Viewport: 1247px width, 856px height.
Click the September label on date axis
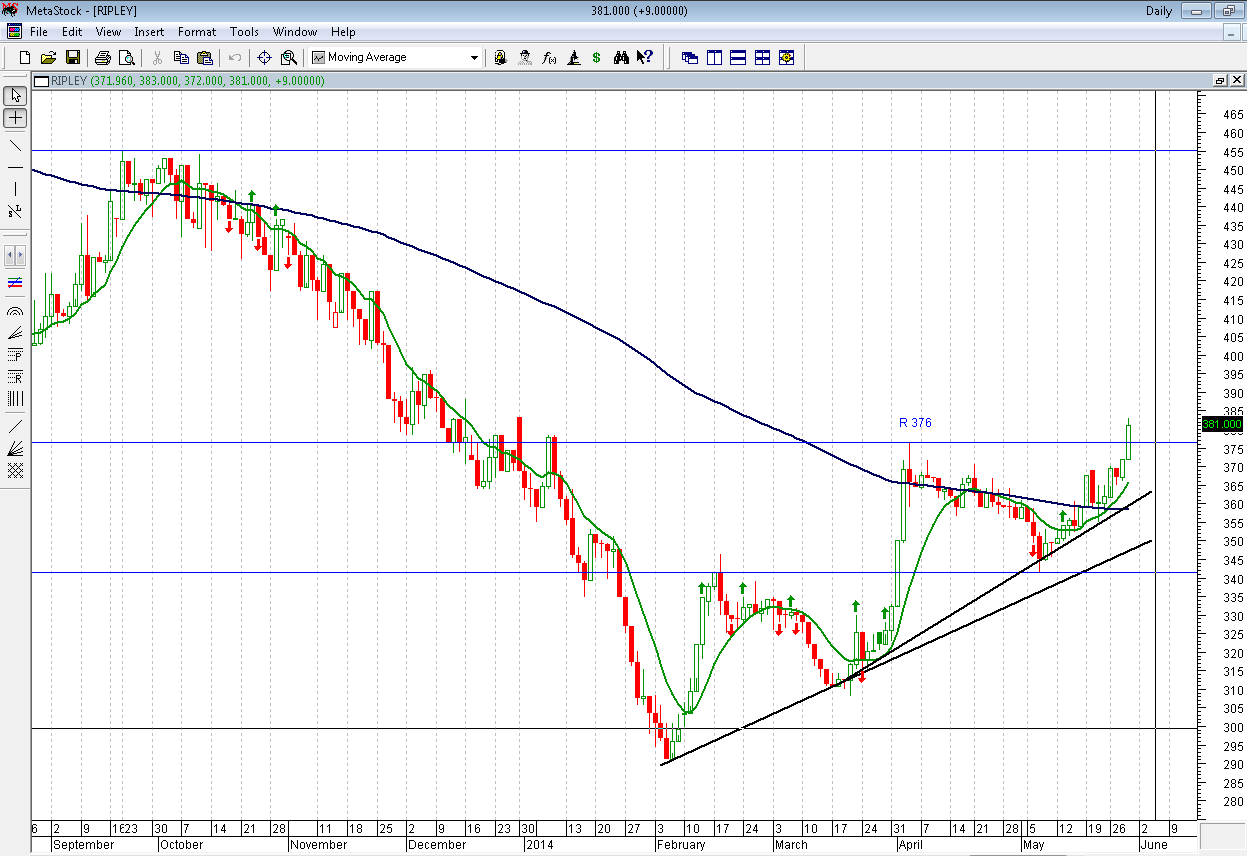84,845
